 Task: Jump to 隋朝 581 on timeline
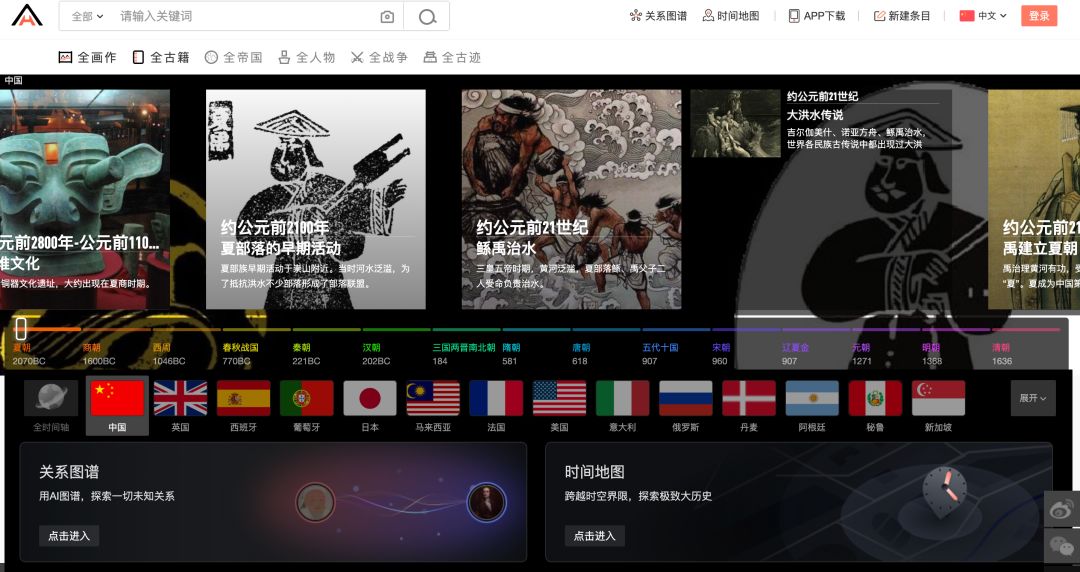511,354
